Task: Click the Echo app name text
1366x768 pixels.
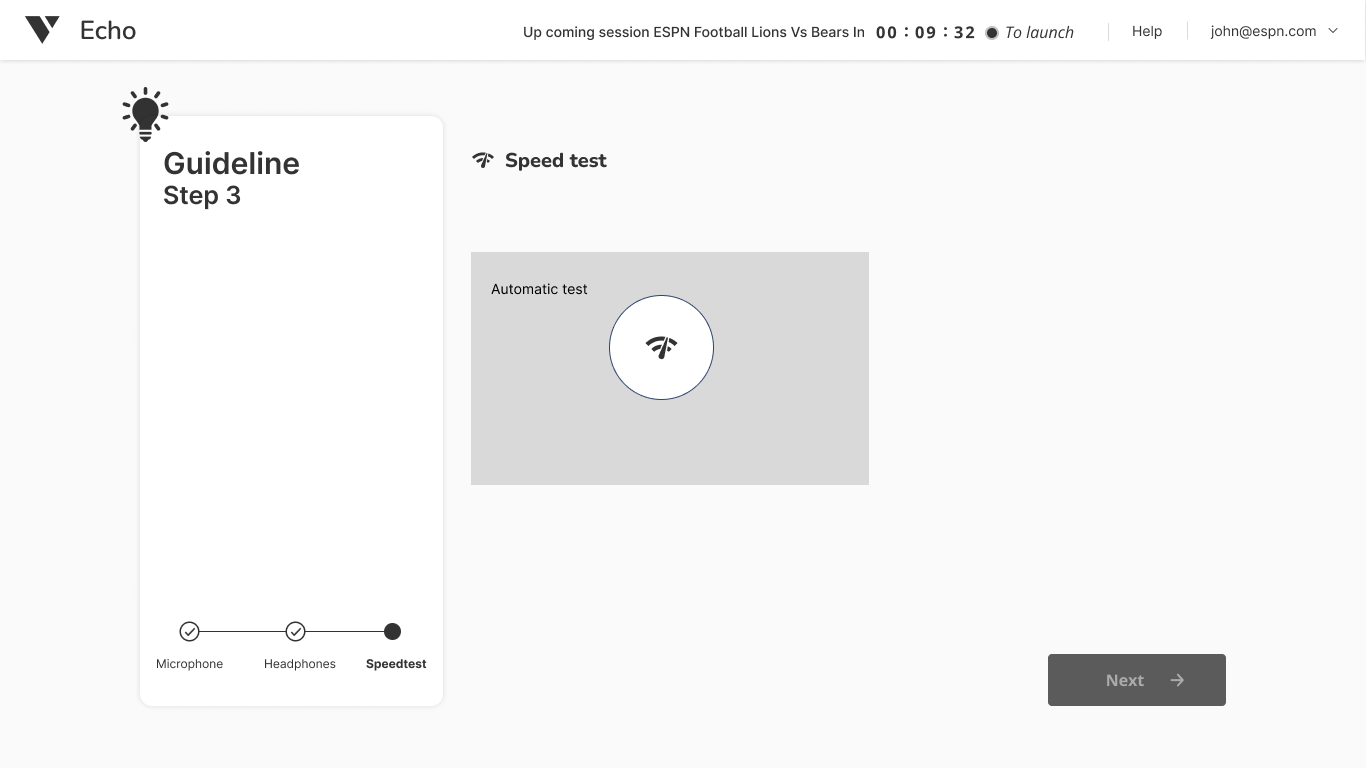Action: [108, 31]
